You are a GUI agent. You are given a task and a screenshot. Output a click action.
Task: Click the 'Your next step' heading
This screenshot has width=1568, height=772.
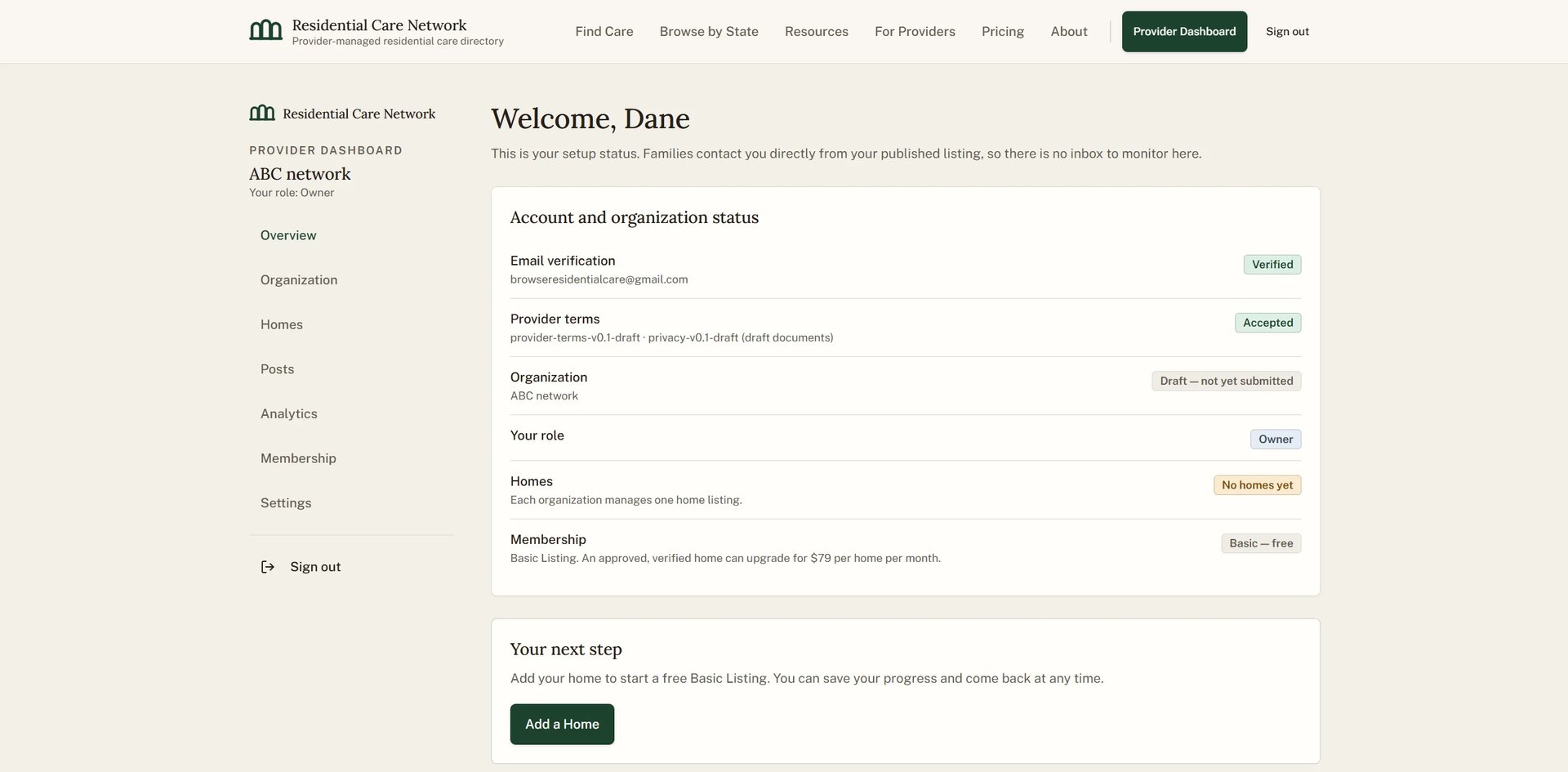pos(566,649)
